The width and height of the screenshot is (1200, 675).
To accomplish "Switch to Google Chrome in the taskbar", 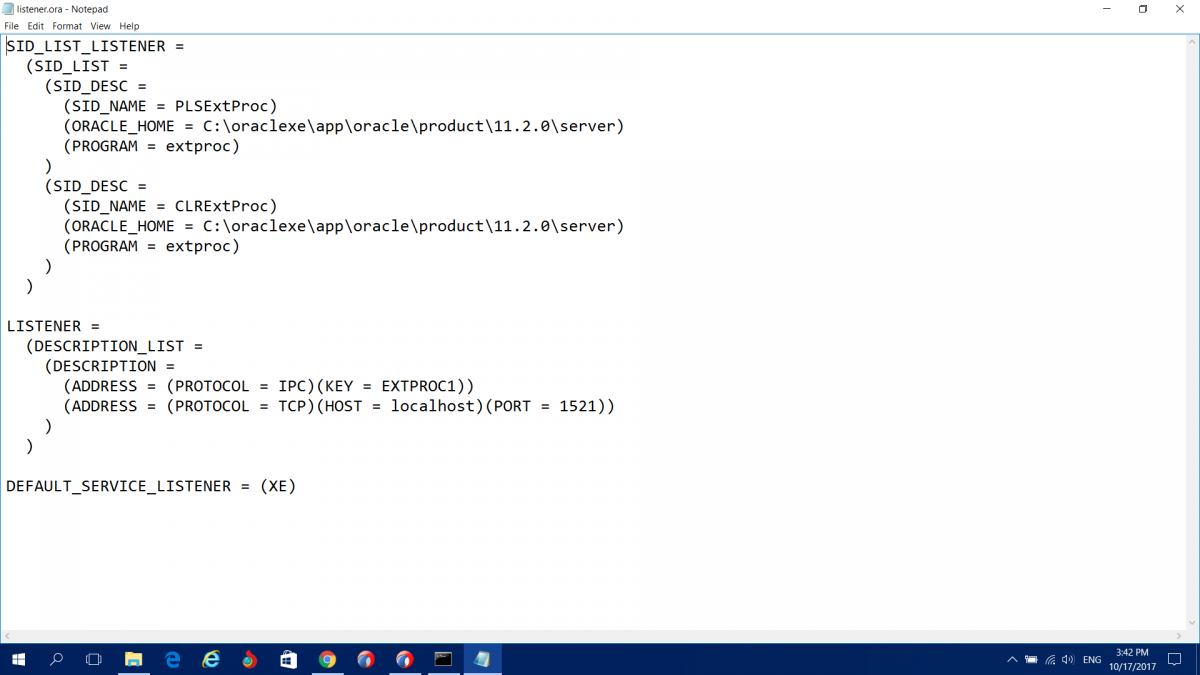I will pos(327,660).
